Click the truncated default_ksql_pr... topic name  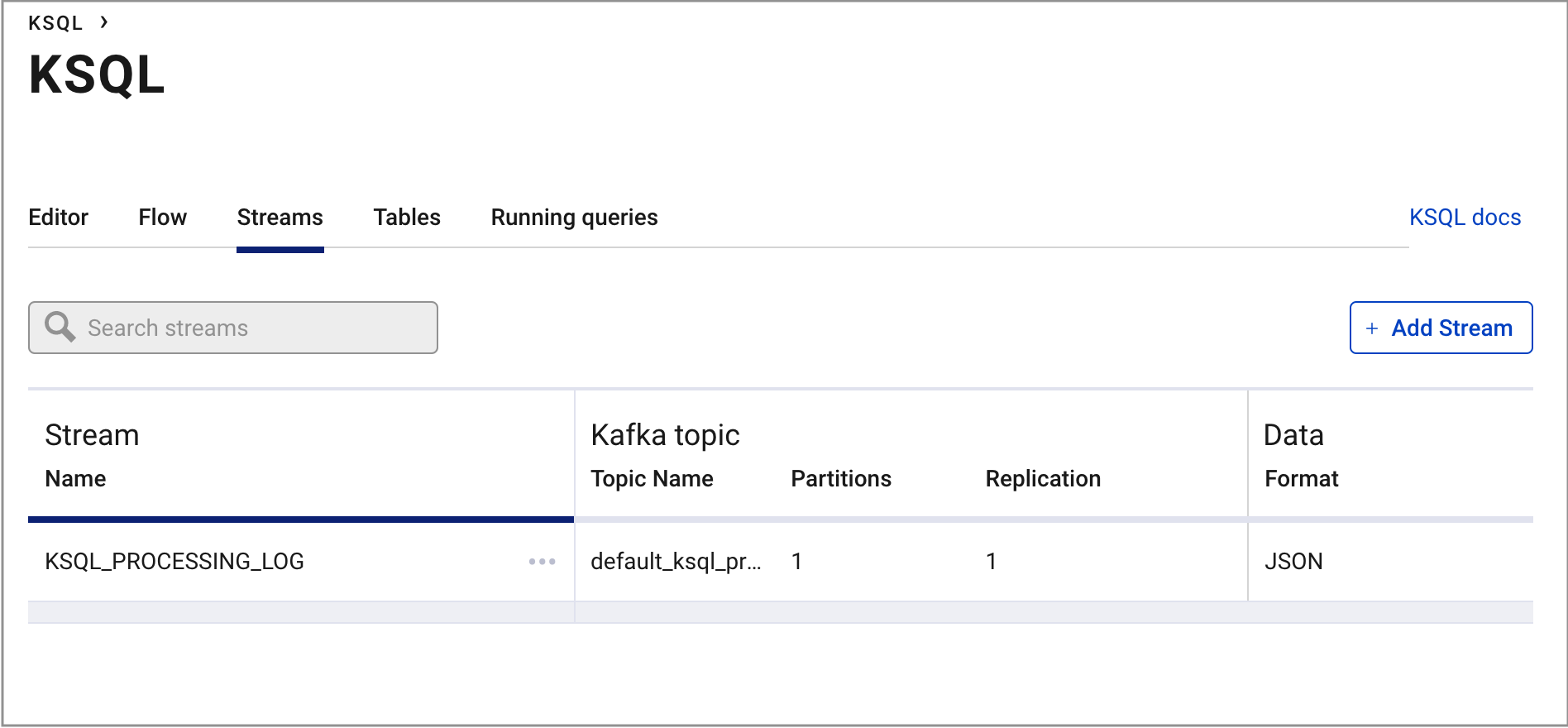(x=676, y=562)
